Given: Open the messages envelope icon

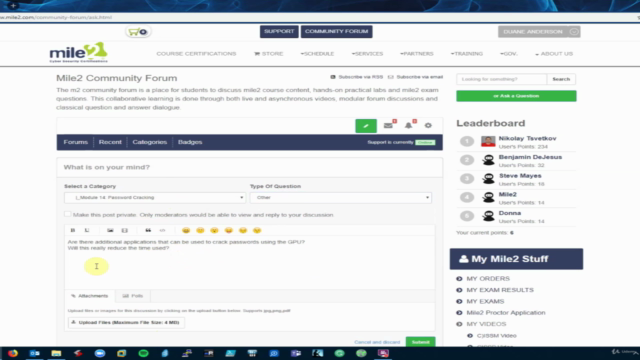Looking at the screenshot, I should pos(388,125).
